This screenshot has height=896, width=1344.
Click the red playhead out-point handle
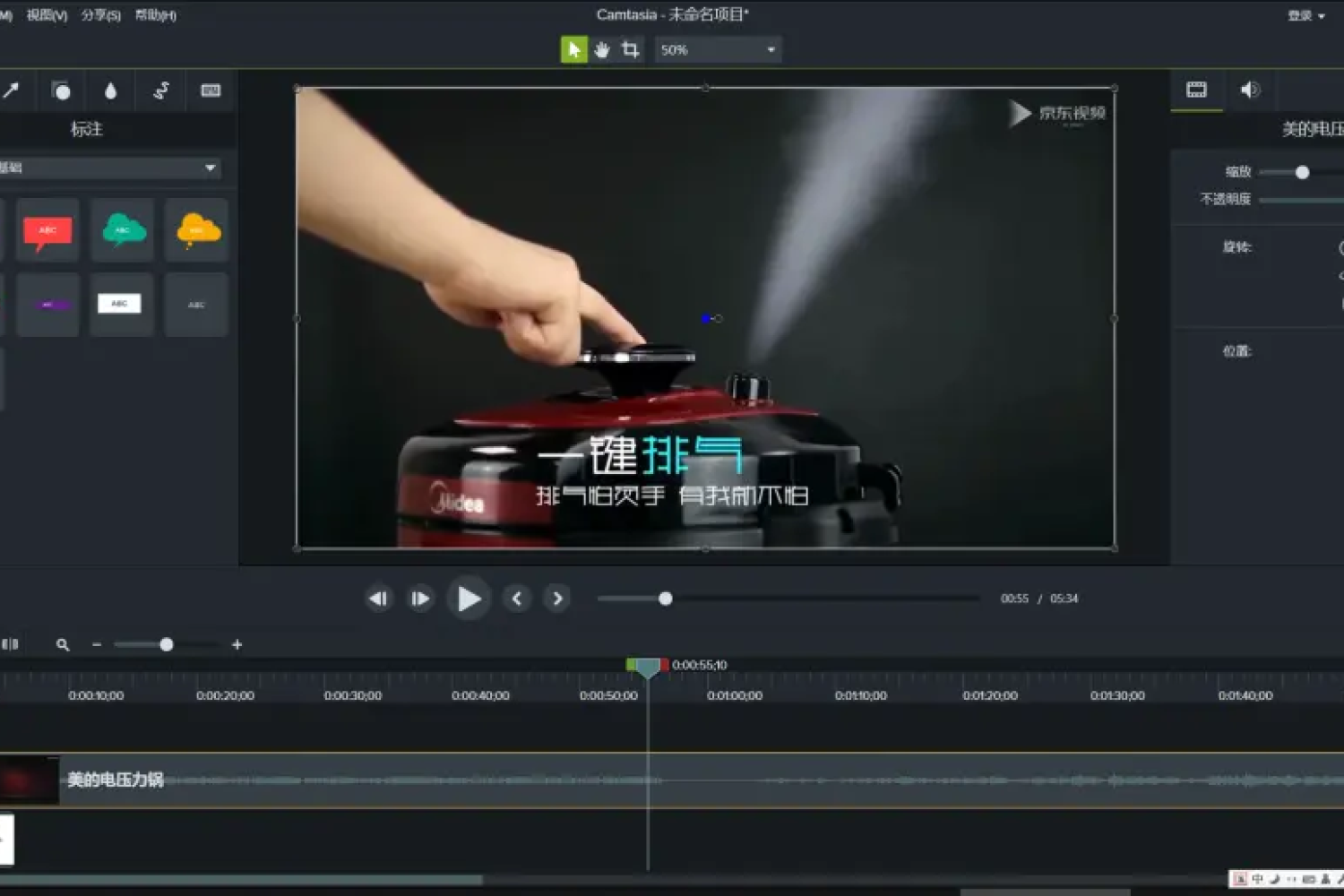[x=664, y=665]
